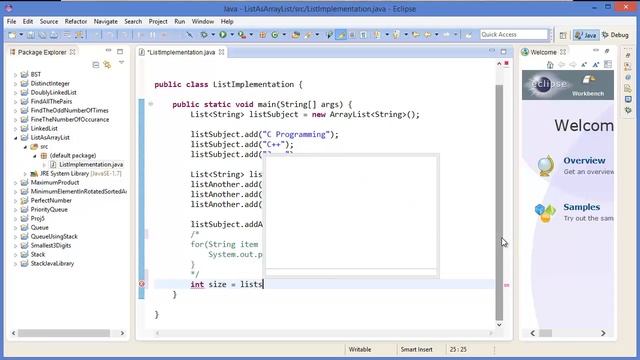Screen dimensions: 640x360
Task: Open the Project menu
Action: [158, 21]
